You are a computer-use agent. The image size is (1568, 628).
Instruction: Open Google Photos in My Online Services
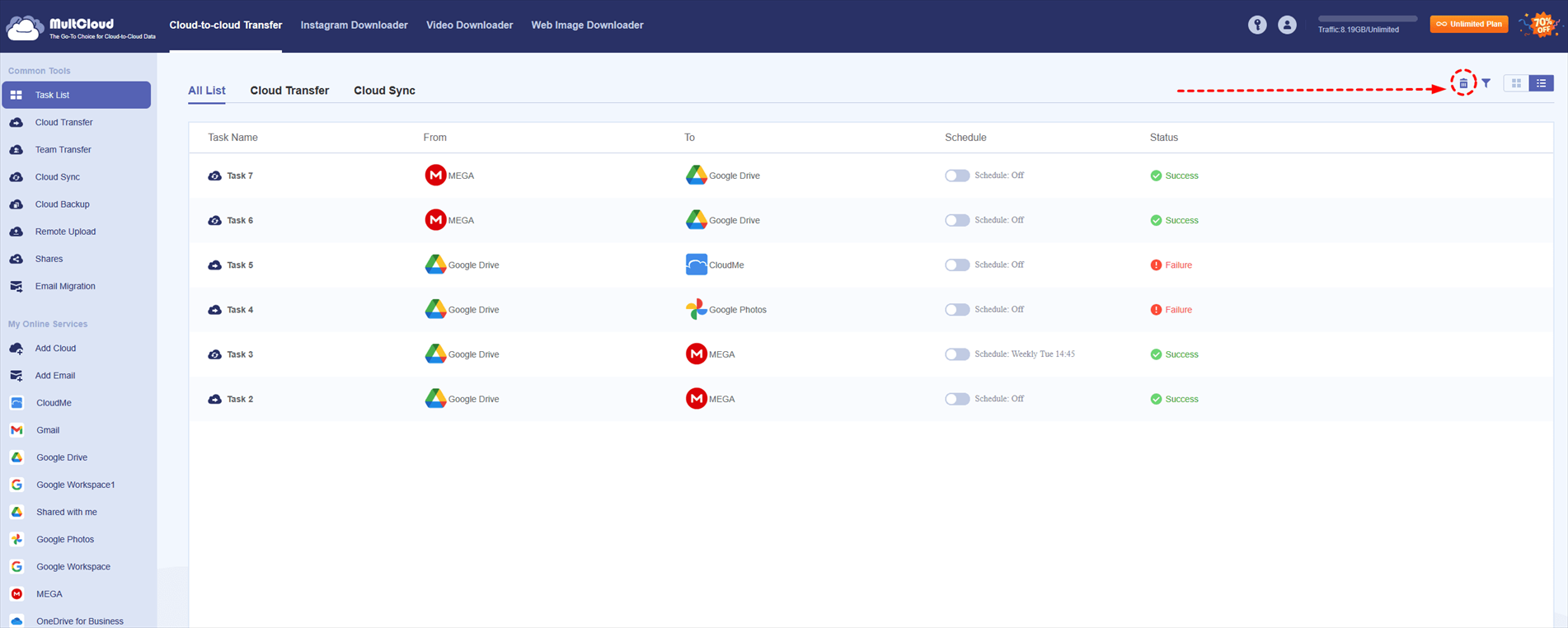(65, 539)
